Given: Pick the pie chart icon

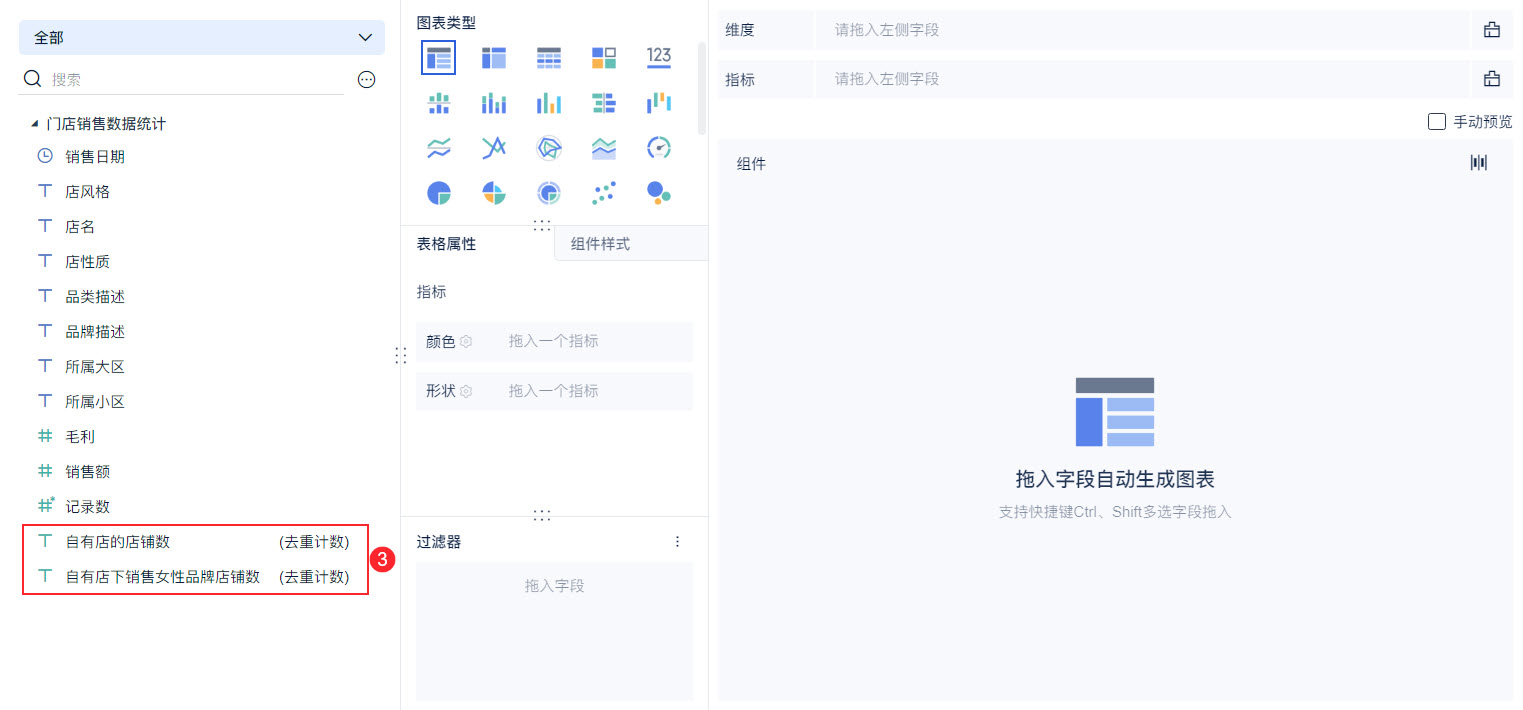Looking at the screenshot, I should point(439,193).
